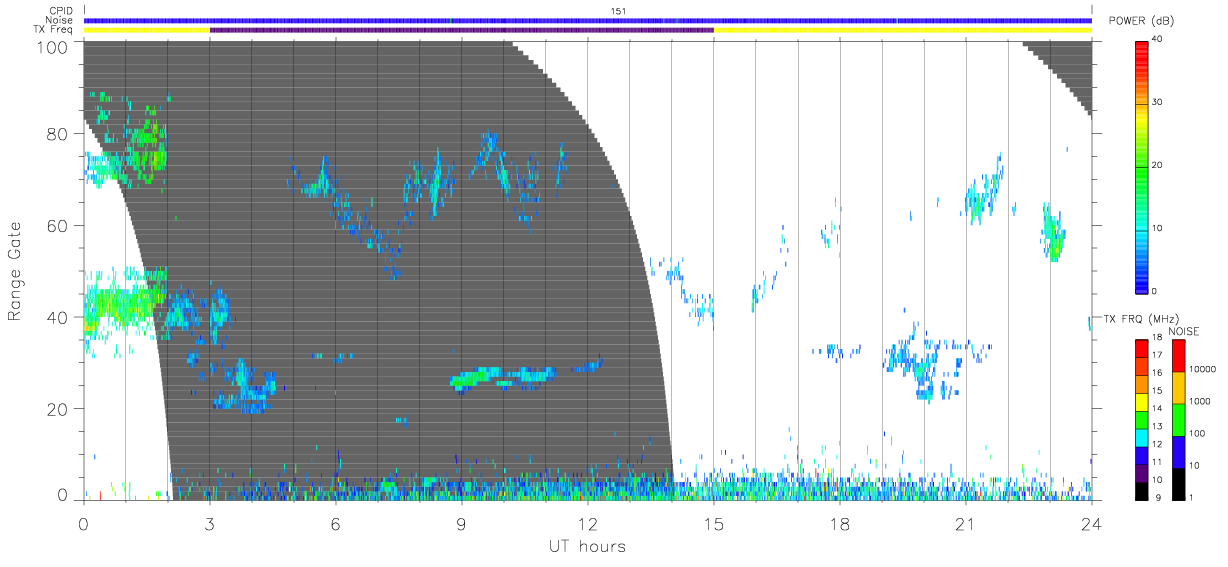Click the 15 tick label on UT hours axis
This screenshot has height=567, width=1228.
(x=713, y=523)
